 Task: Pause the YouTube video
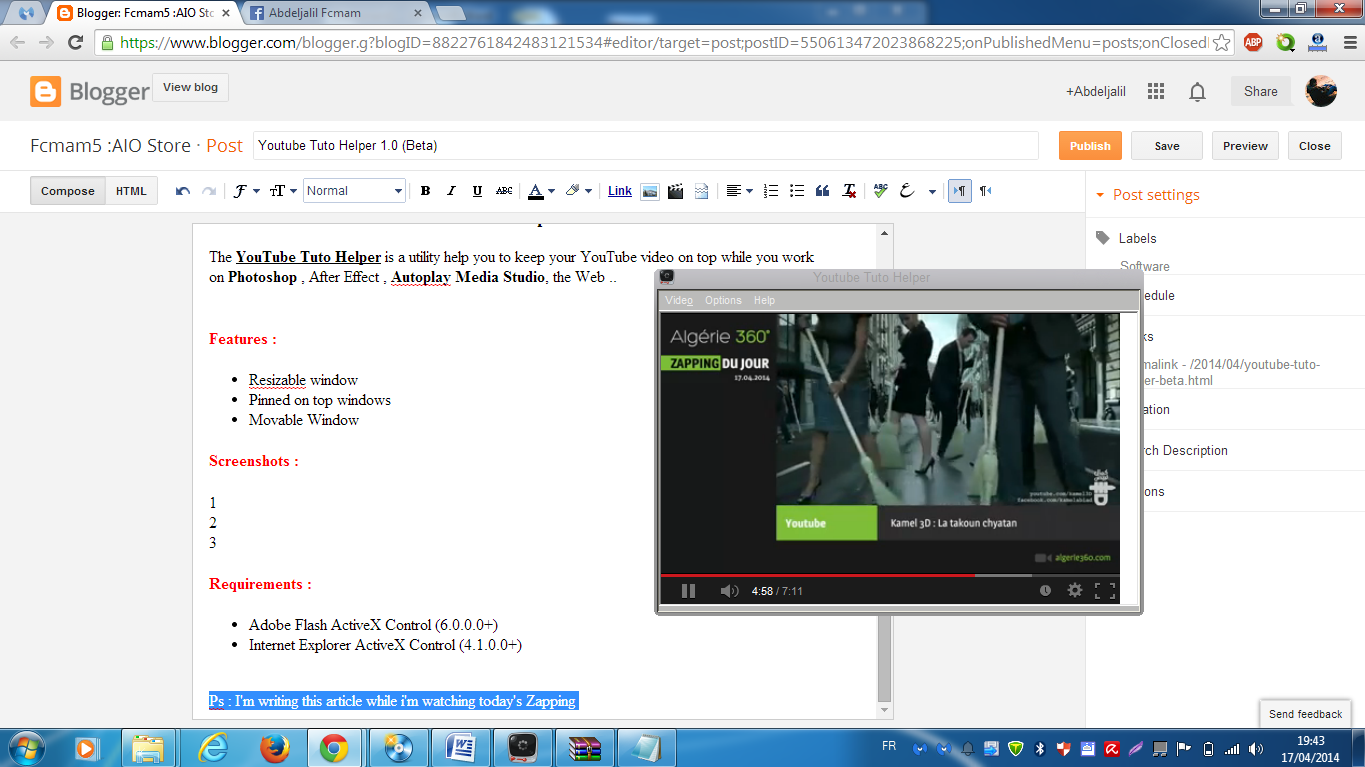[688, 591]
